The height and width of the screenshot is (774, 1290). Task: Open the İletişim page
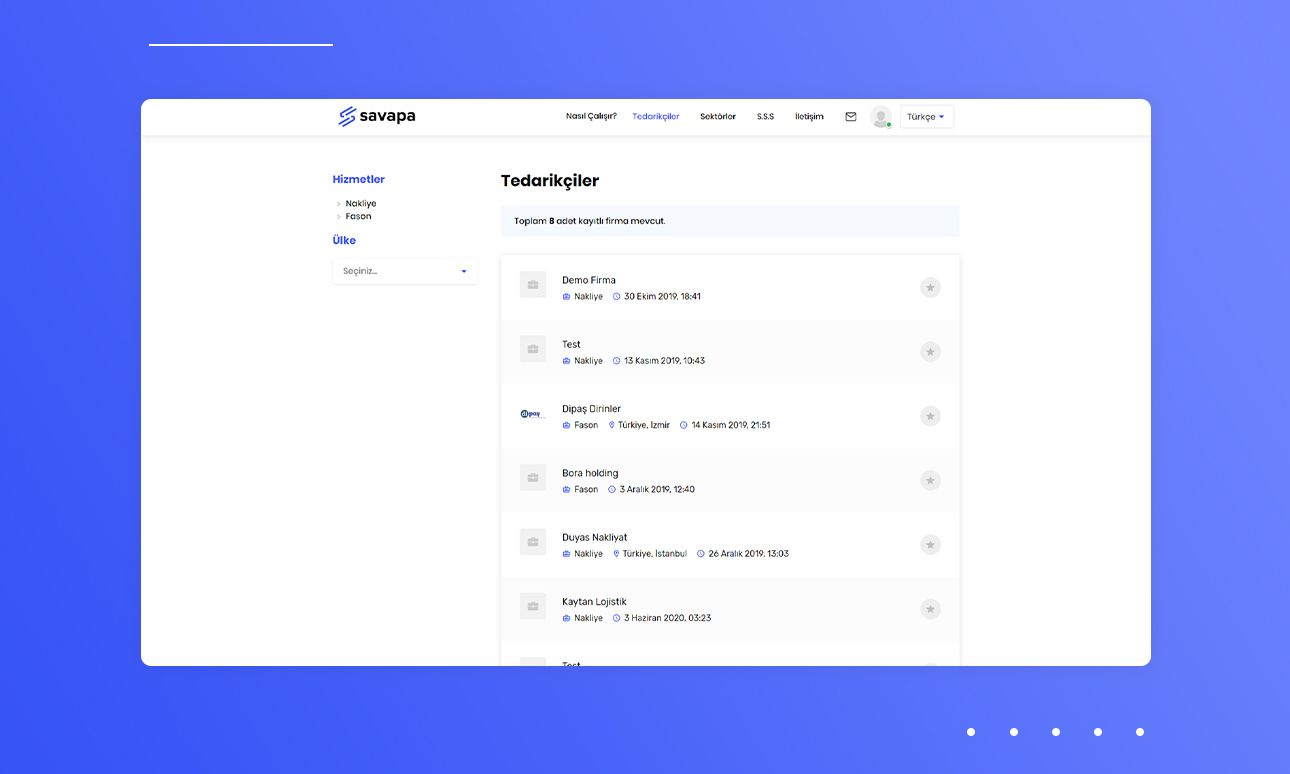pos(809,116)
